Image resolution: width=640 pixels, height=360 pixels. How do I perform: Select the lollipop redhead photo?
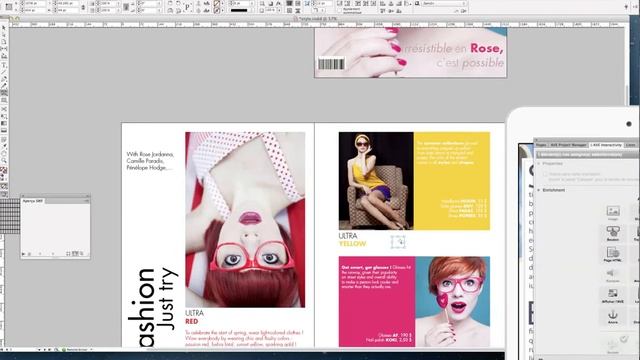(453, 302)
